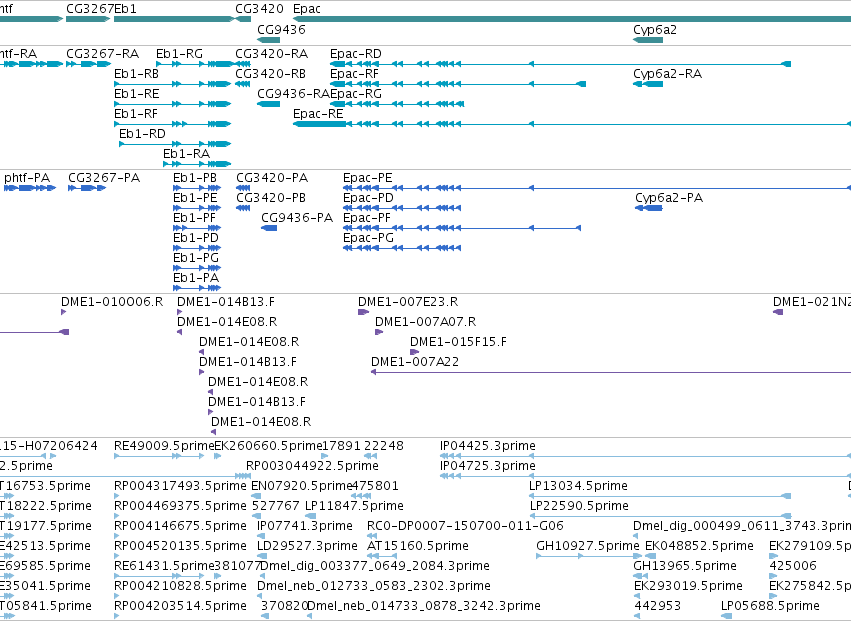Open the LP11847.5prime EST label
The image size is (851, 621).
tap(354, 506)
